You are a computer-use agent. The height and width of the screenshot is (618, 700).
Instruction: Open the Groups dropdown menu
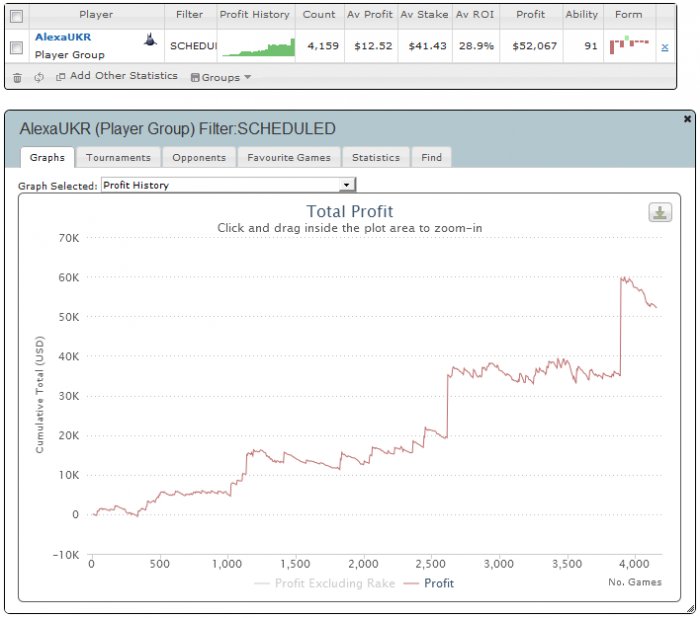tap(221, 77)
